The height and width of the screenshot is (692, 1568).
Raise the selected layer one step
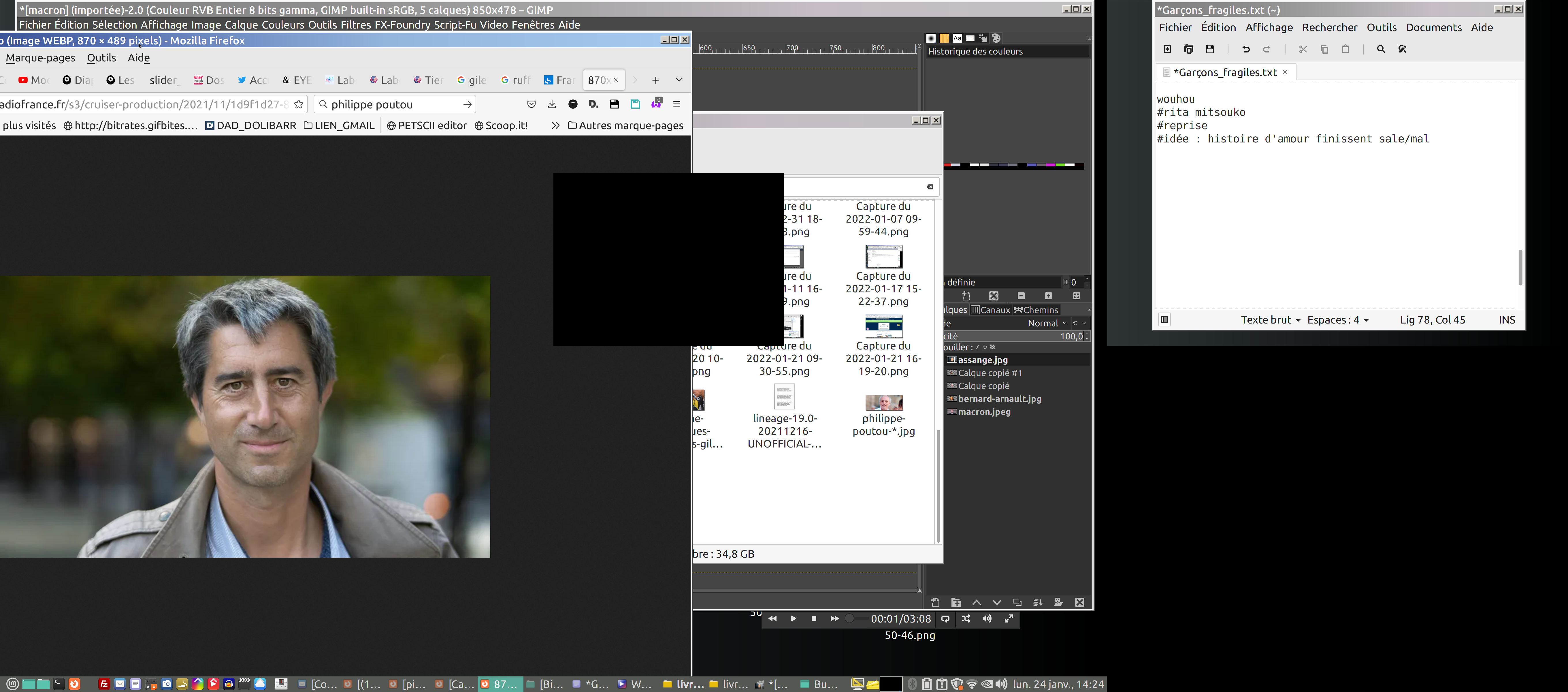coord(976,602)
